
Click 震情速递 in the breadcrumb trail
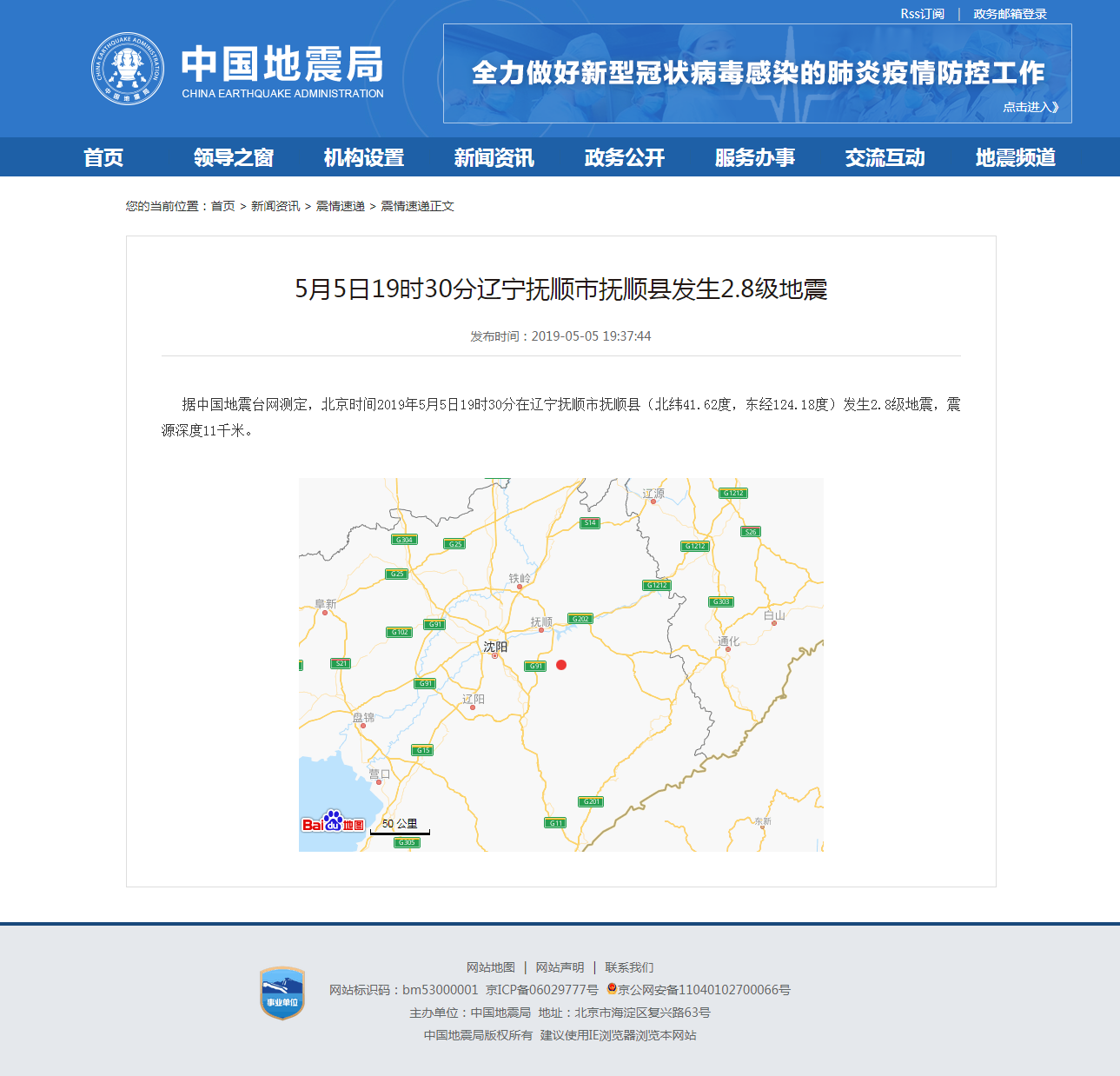(339, 206)
